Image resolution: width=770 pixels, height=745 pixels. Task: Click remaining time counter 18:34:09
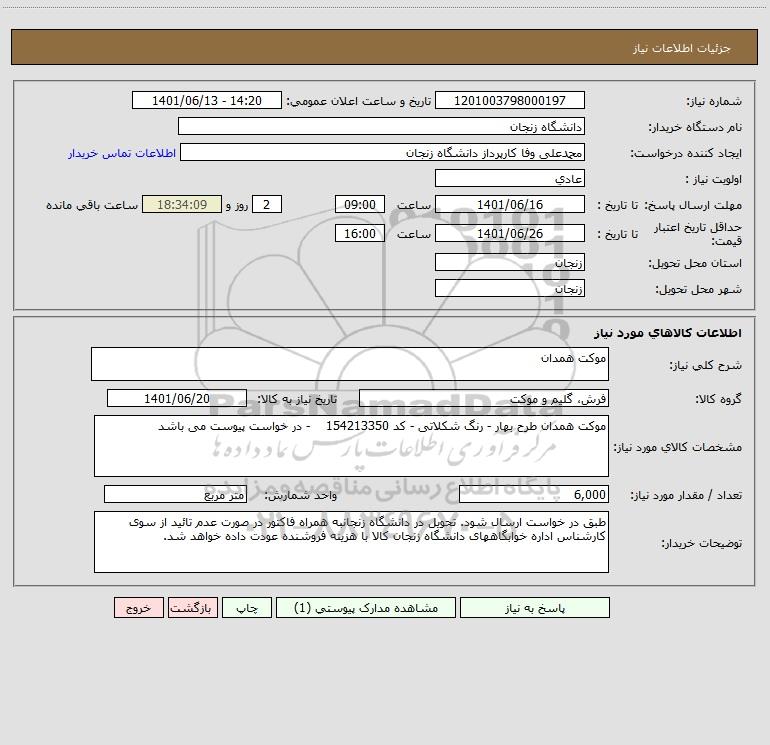click(182, 204)
